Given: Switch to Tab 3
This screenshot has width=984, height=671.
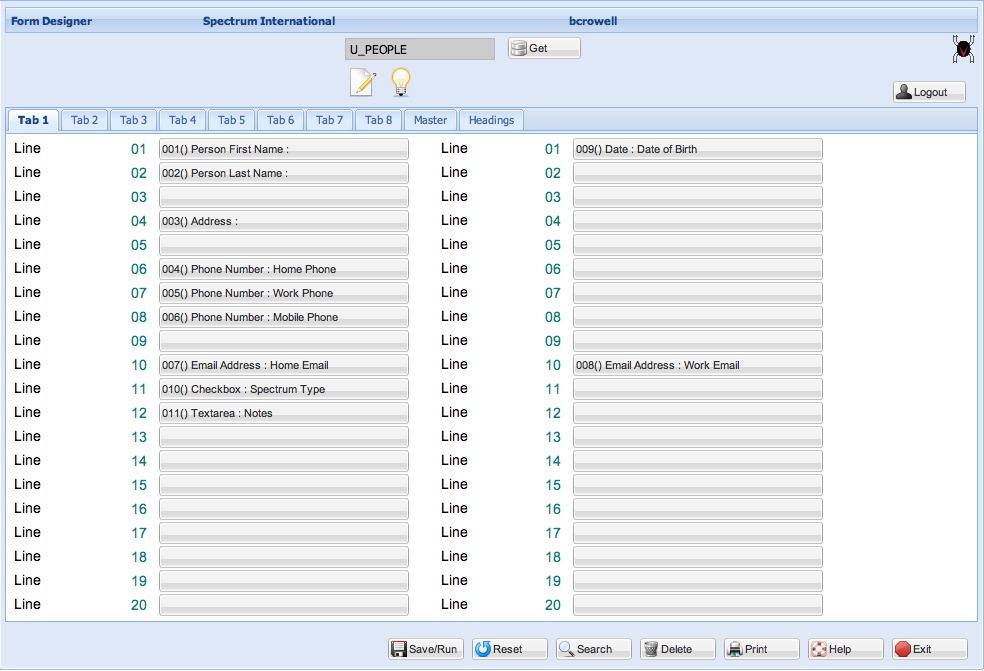Looking at the screenshot, I should click(134, 120).
